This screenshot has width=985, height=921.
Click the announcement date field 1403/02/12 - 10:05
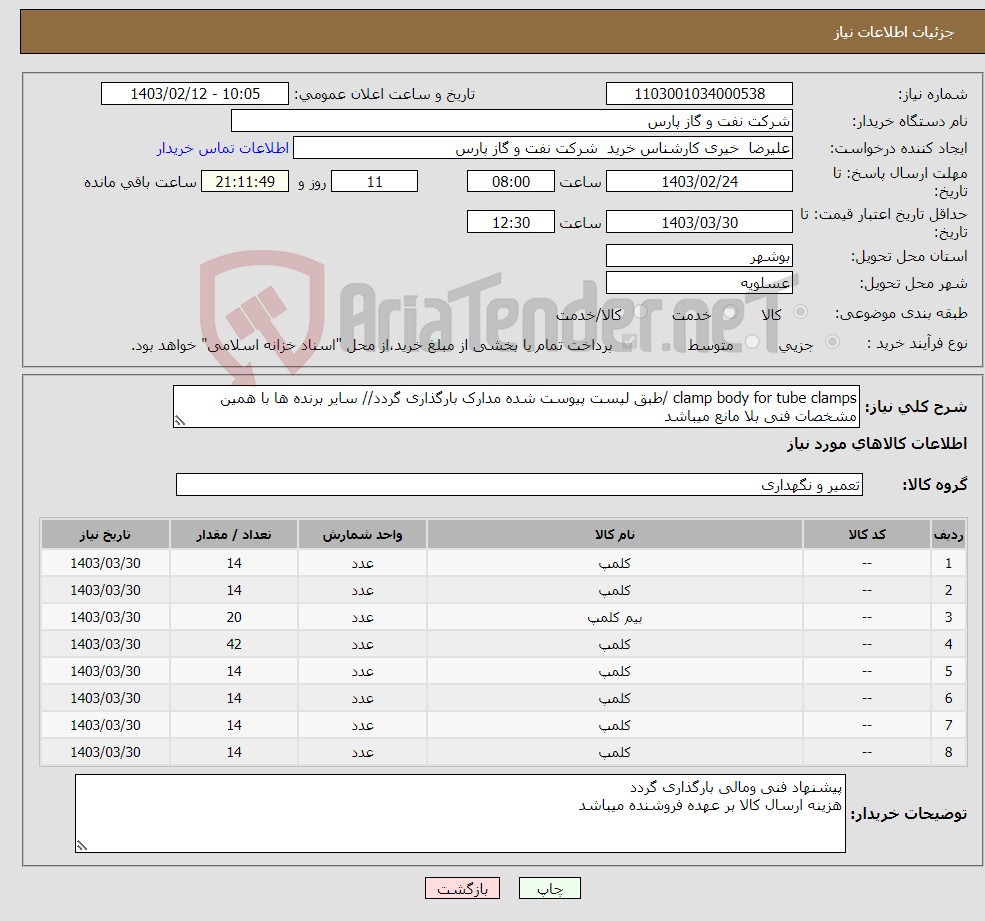[x=195, y=94]
